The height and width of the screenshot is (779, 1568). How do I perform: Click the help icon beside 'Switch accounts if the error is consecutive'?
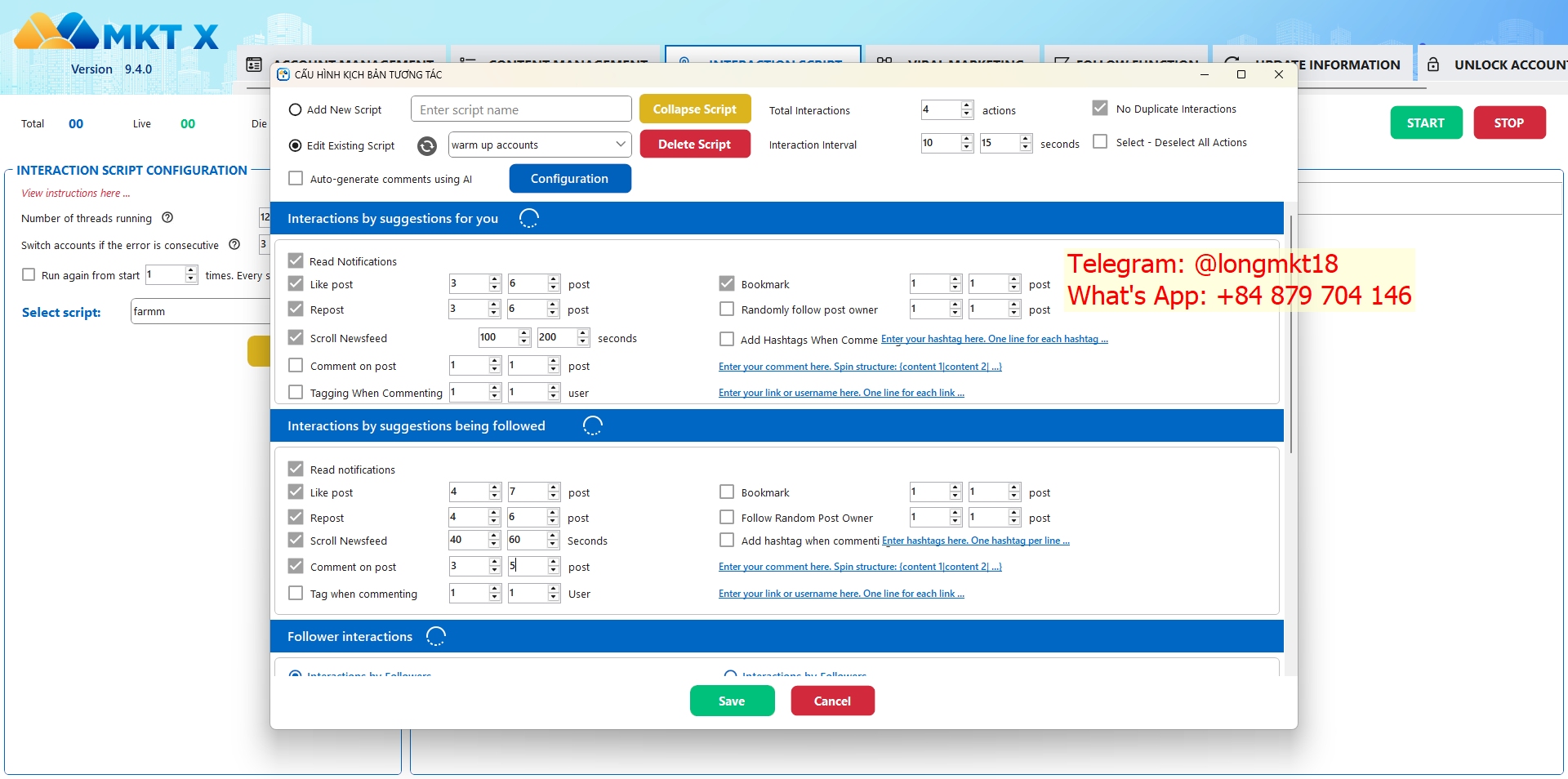point(234,245)
